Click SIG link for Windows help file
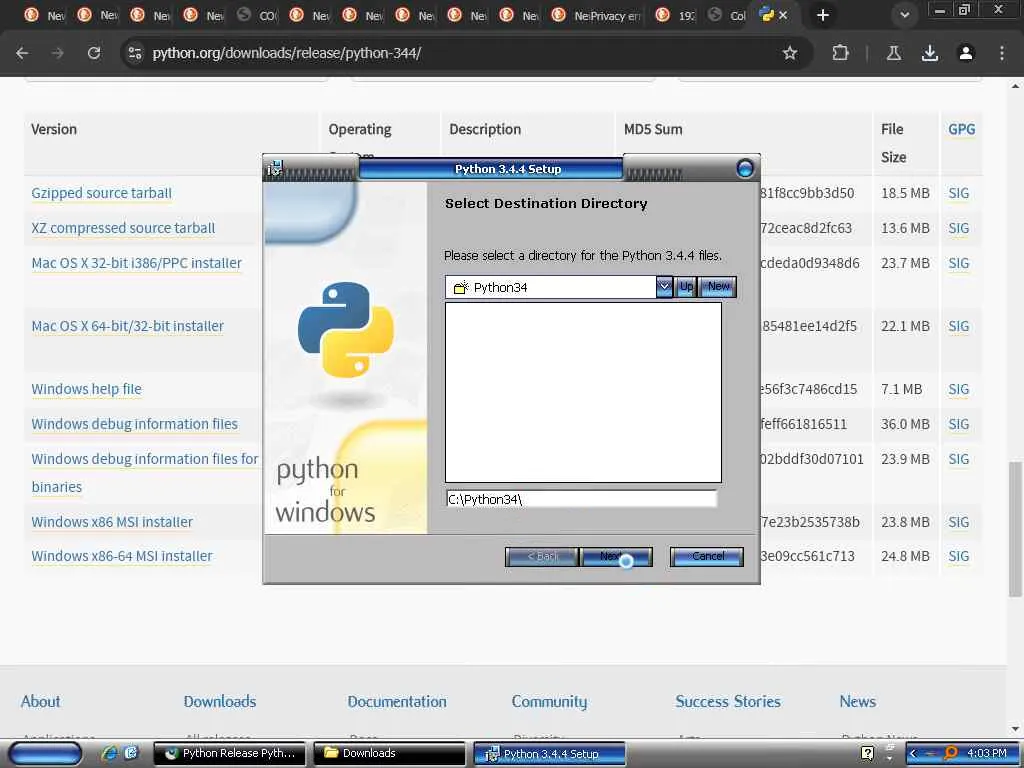The height and width of the screenshot is (768, 1024). 959,389
